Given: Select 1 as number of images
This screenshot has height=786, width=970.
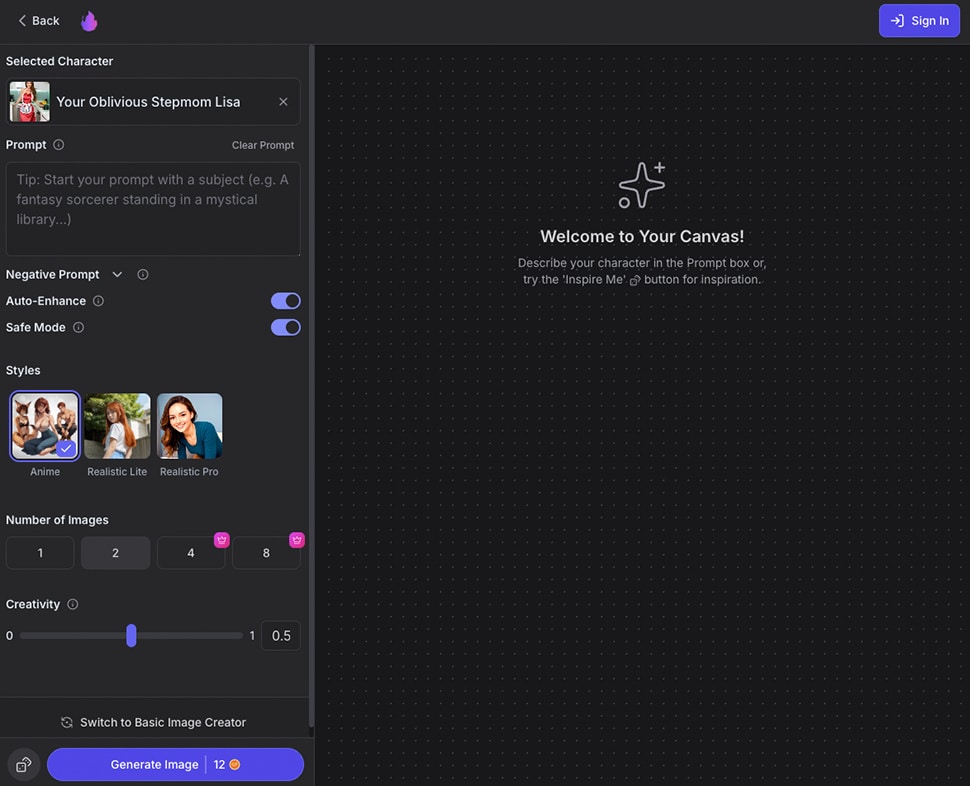Looking at the screenshot, I should (40, 553).
